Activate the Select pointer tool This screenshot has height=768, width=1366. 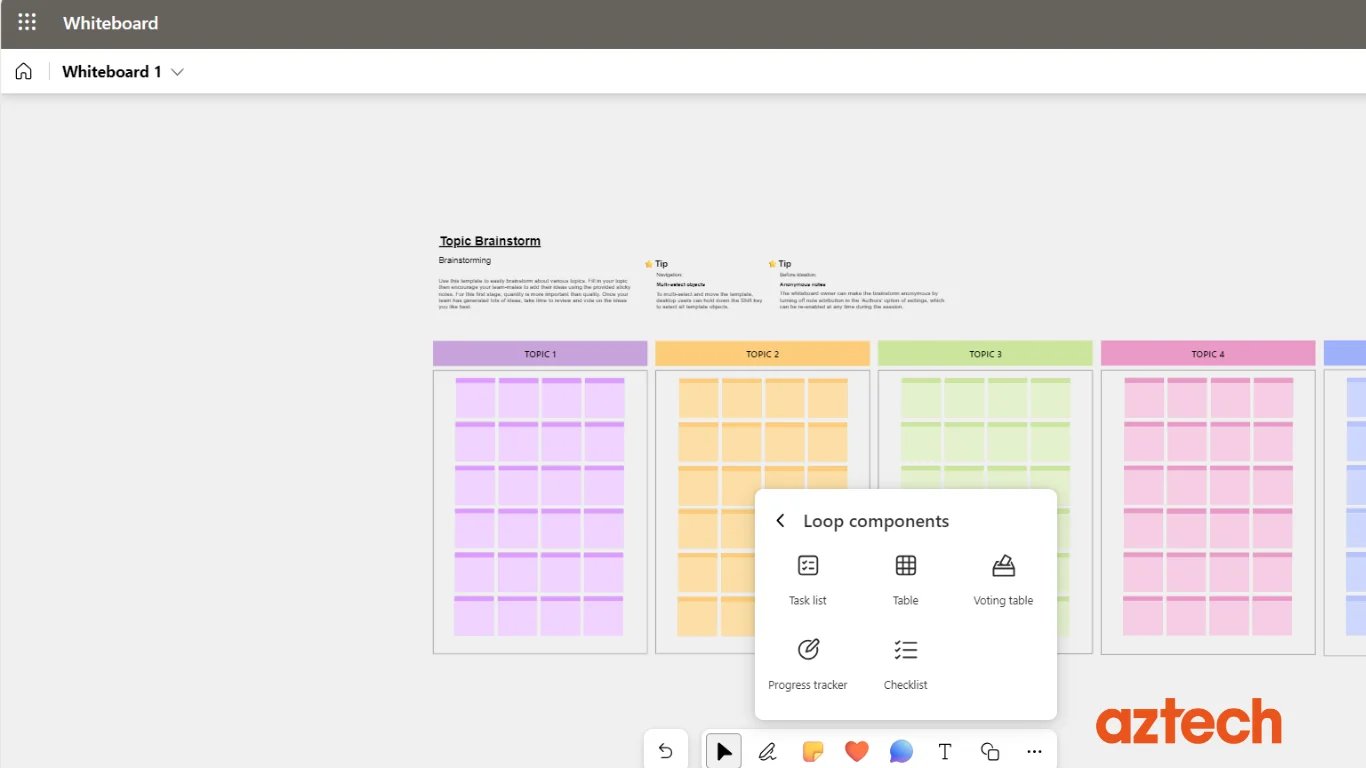tap(724, 751)
